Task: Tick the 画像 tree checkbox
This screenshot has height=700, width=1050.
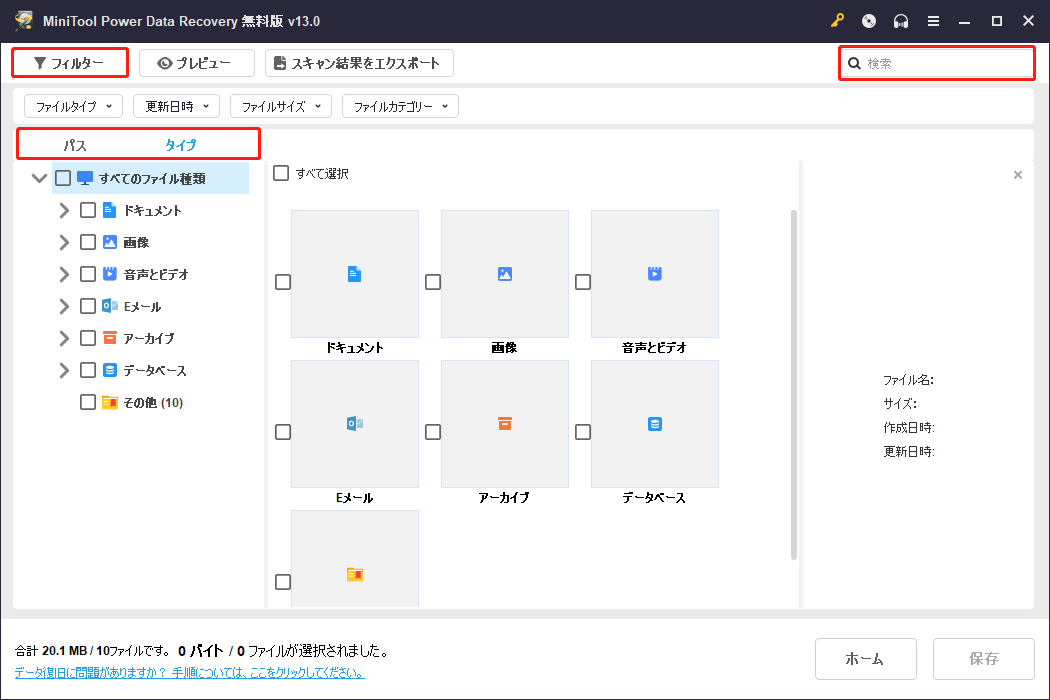Action: (x=88, y=242)
